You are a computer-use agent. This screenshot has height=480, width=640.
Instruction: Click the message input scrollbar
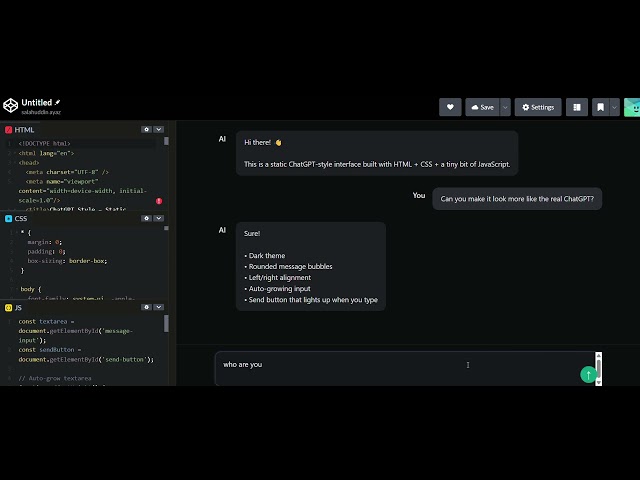598,369
